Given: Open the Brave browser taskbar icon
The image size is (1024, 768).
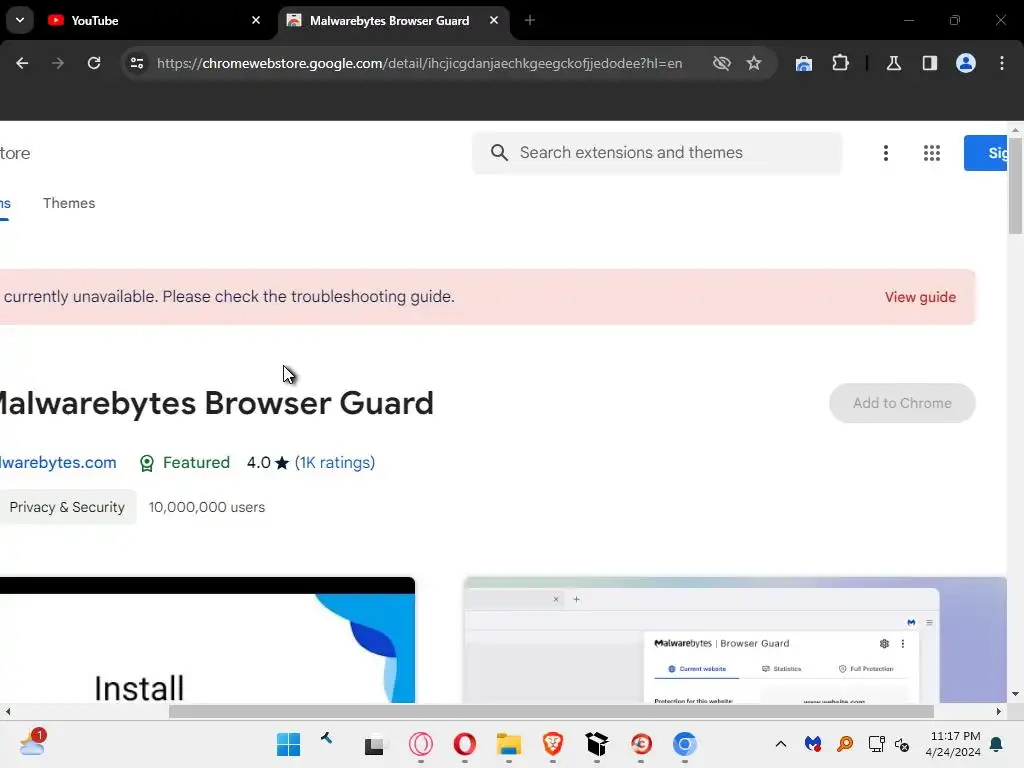Looking at the screenshot, I should pyautogui.click(x=552, y=744).
